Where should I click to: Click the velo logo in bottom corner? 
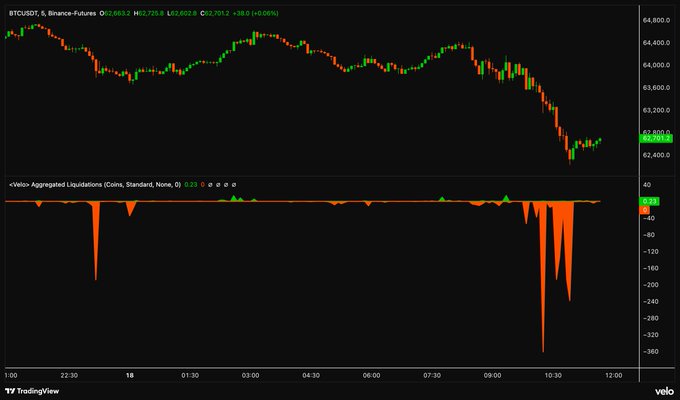(664, 391)
